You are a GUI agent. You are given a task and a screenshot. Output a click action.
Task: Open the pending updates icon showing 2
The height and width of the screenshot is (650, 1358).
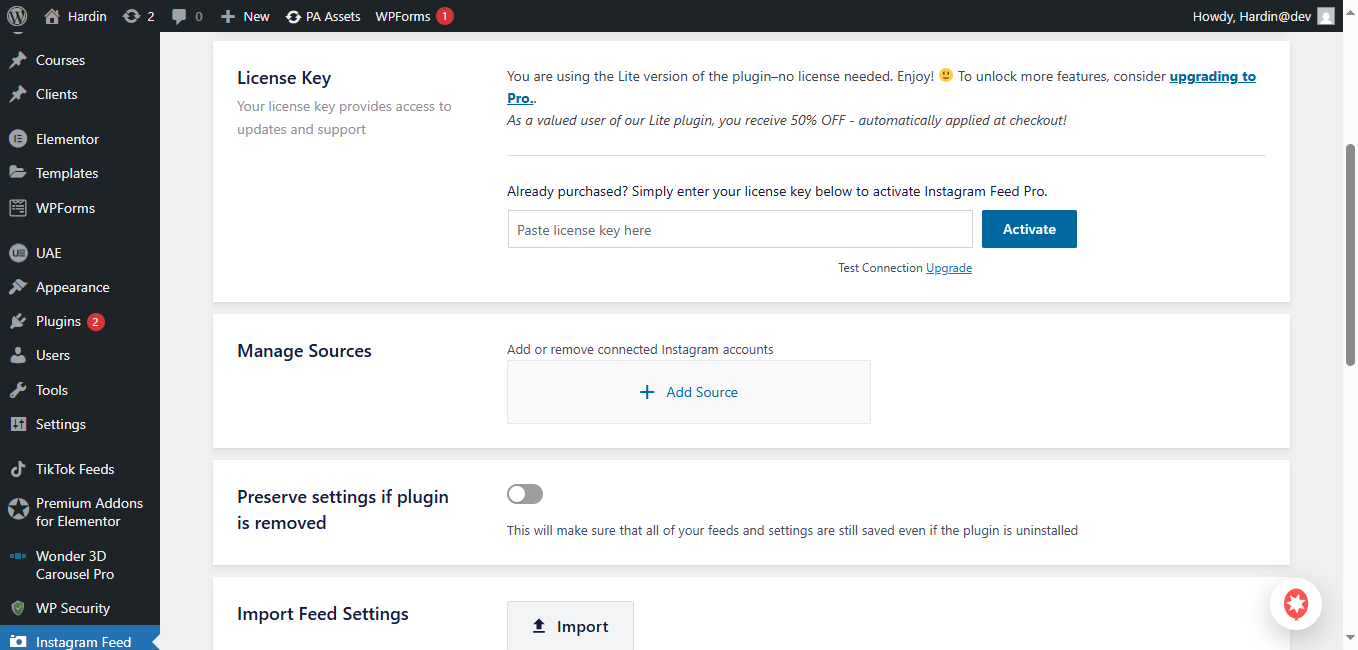tap(138, 16)
